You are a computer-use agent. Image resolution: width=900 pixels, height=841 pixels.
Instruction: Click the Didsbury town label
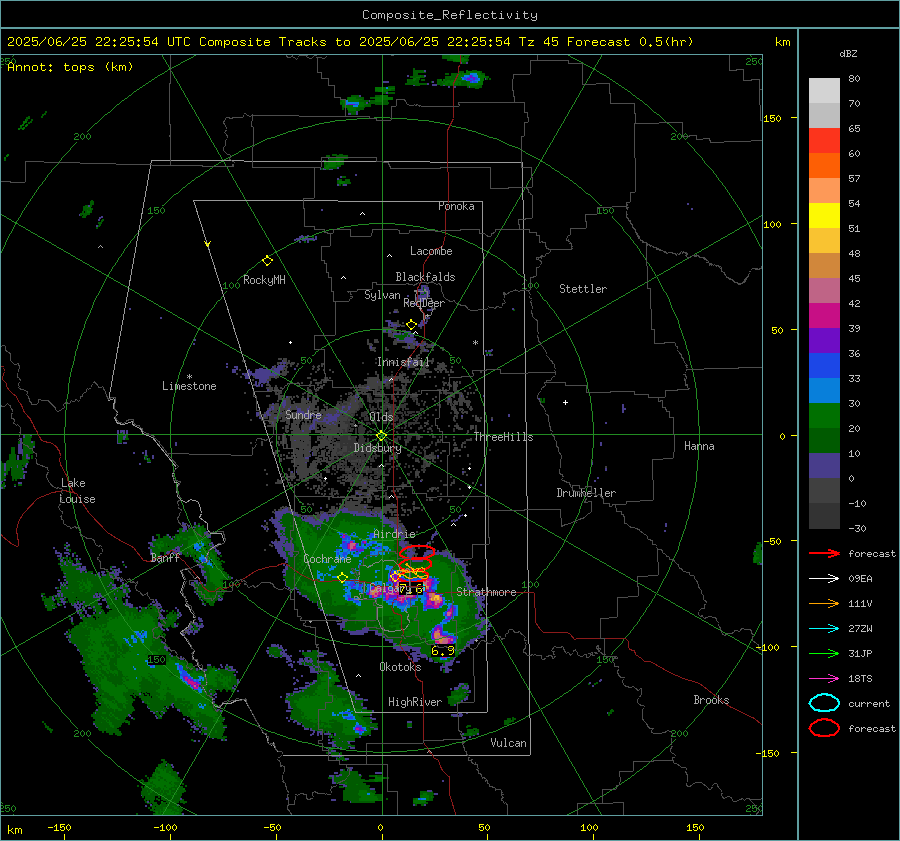(377, 448)
